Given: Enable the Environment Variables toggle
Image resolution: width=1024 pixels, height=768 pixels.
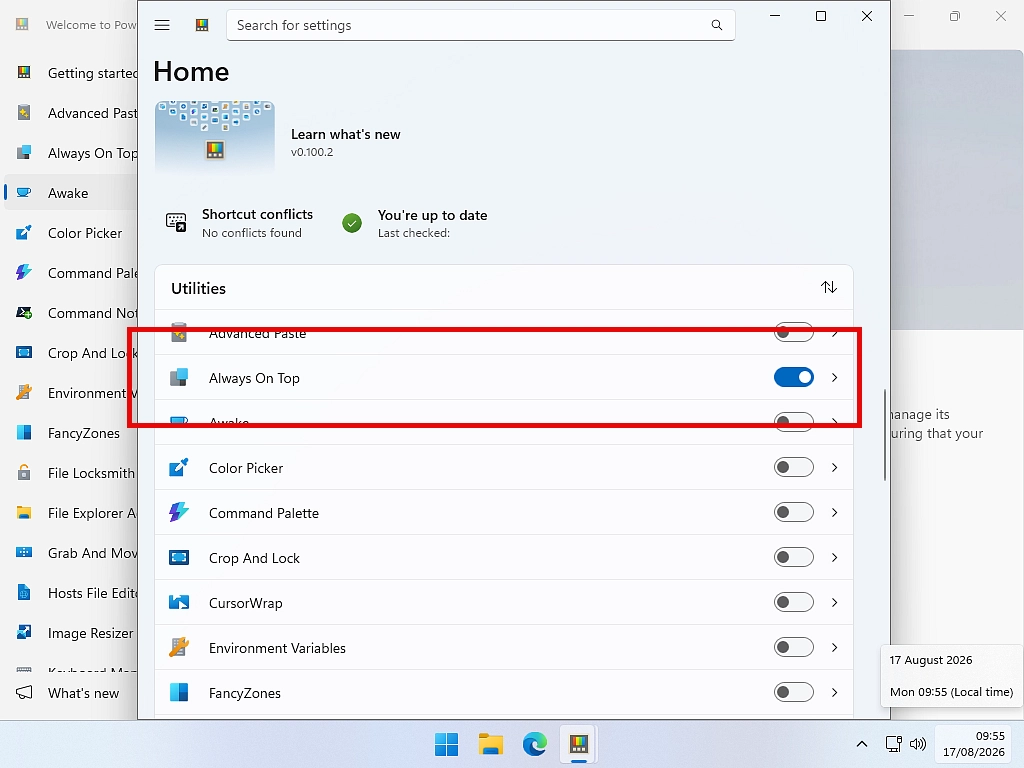Looking at the screenshot, I should tap(793, 647).
